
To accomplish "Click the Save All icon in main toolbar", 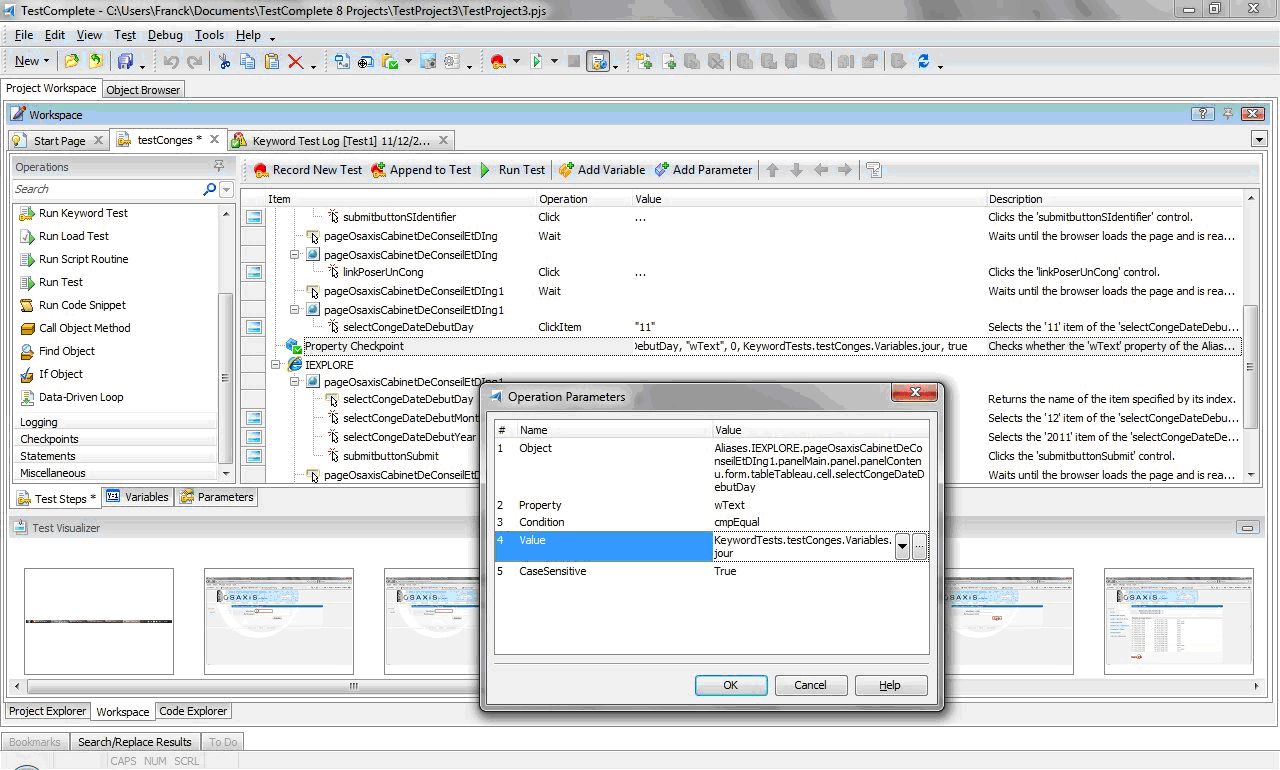I will 126,61.
